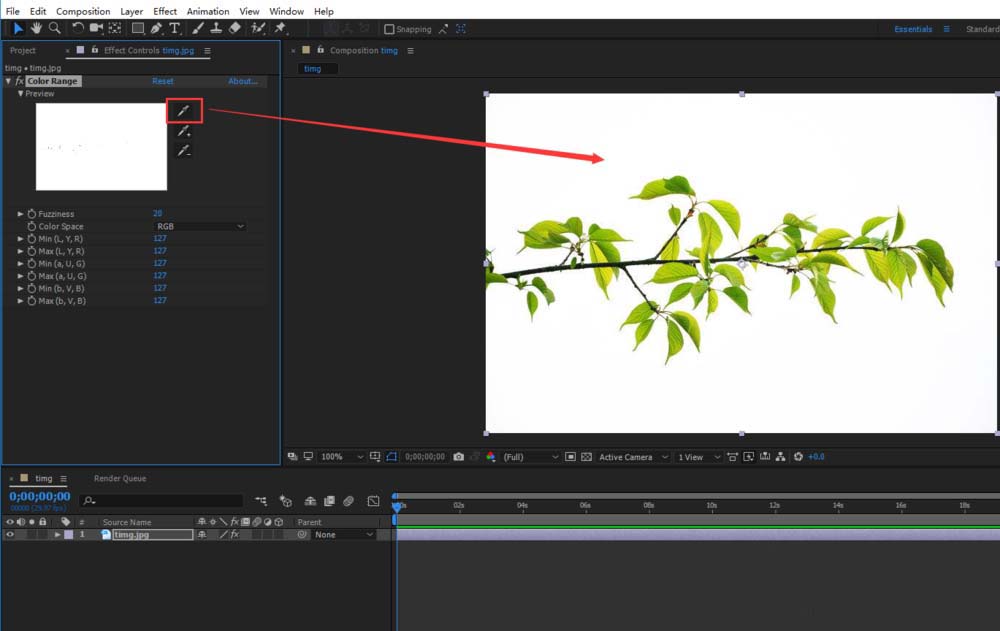Screen dimensions: 1000x631
Task: Click the Fuzziness value 20
Action: [157, 214]
